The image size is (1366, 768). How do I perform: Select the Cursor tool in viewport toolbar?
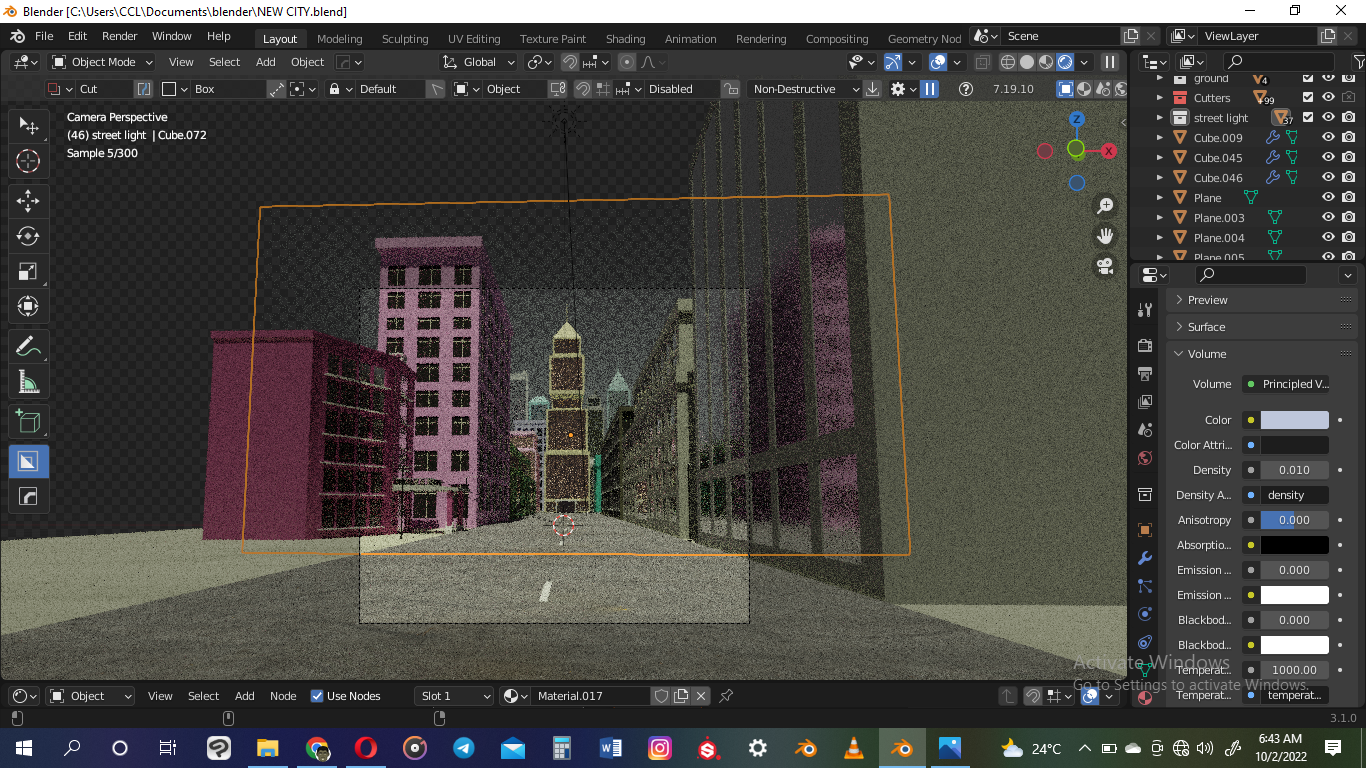pyautogui.click(x=28, y=161)
